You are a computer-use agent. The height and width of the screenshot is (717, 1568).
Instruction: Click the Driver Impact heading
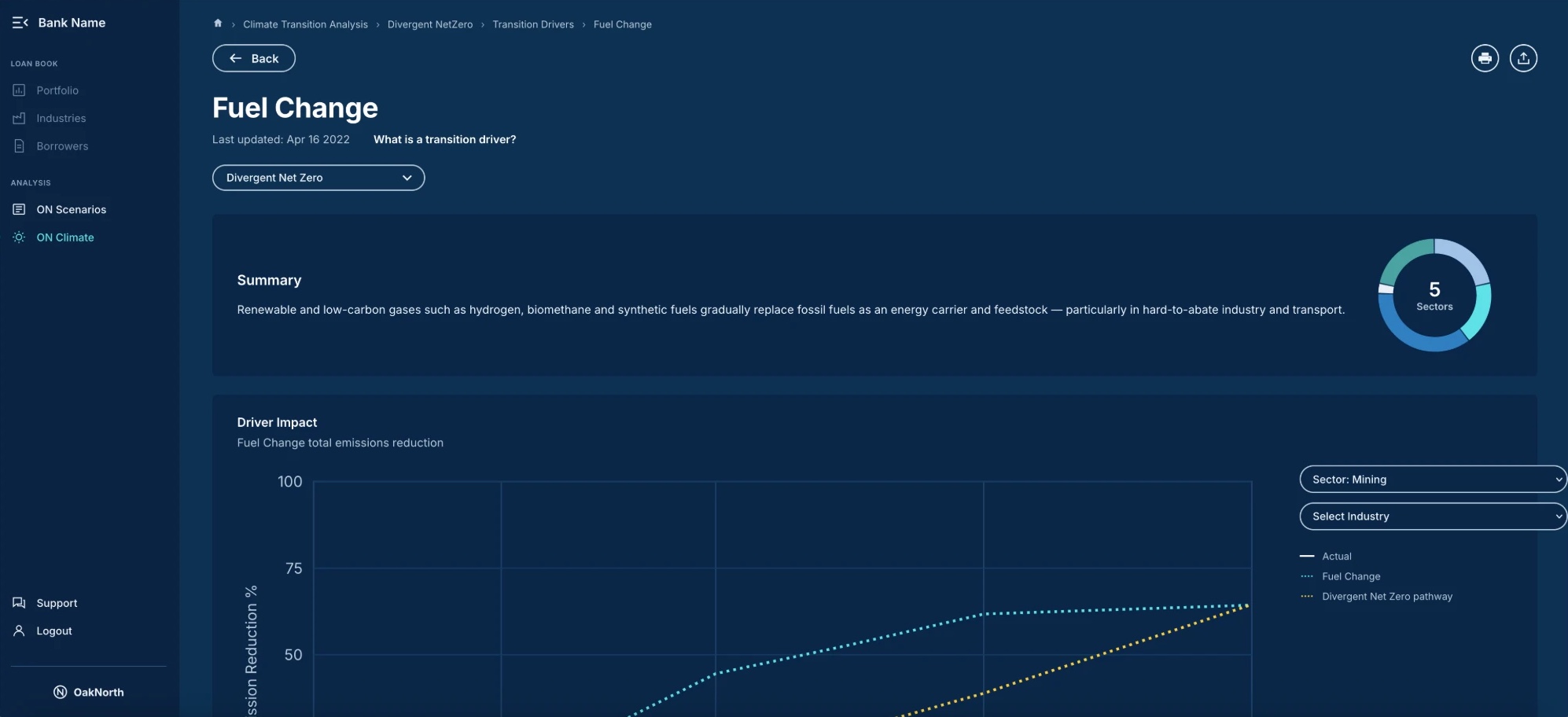(277, 422)
